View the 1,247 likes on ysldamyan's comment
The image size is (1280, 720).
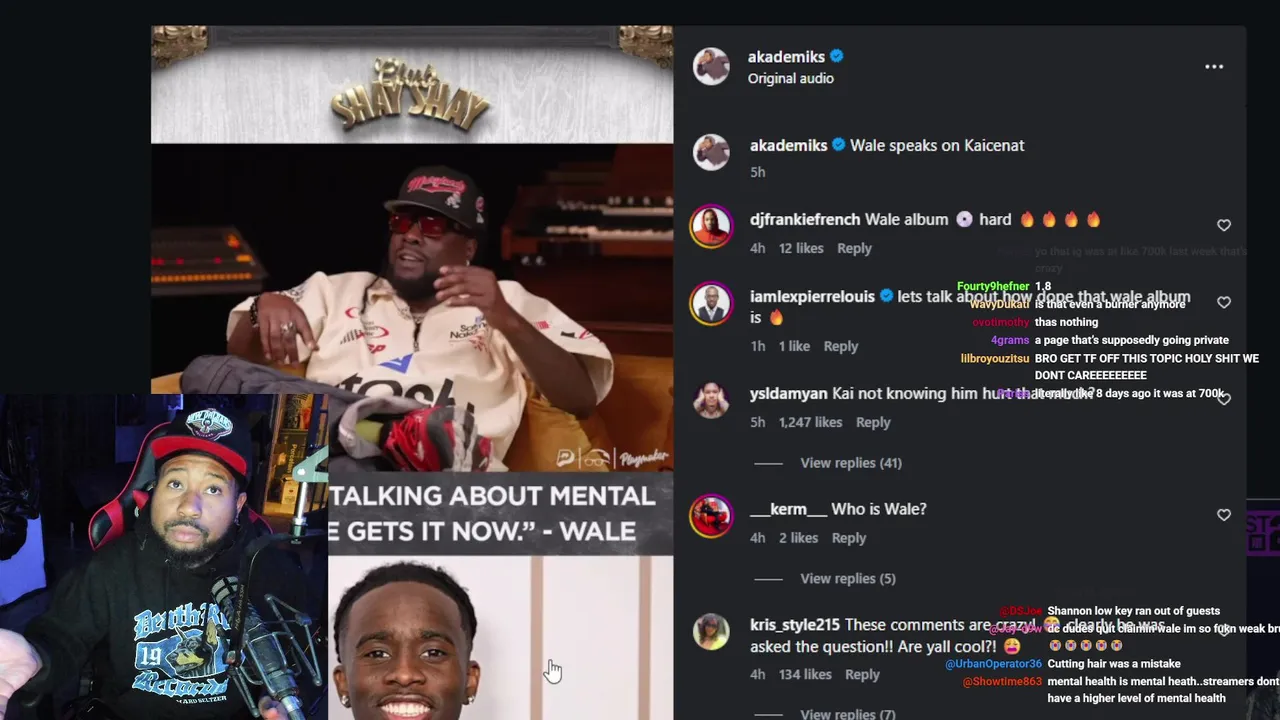coord(810,422)
